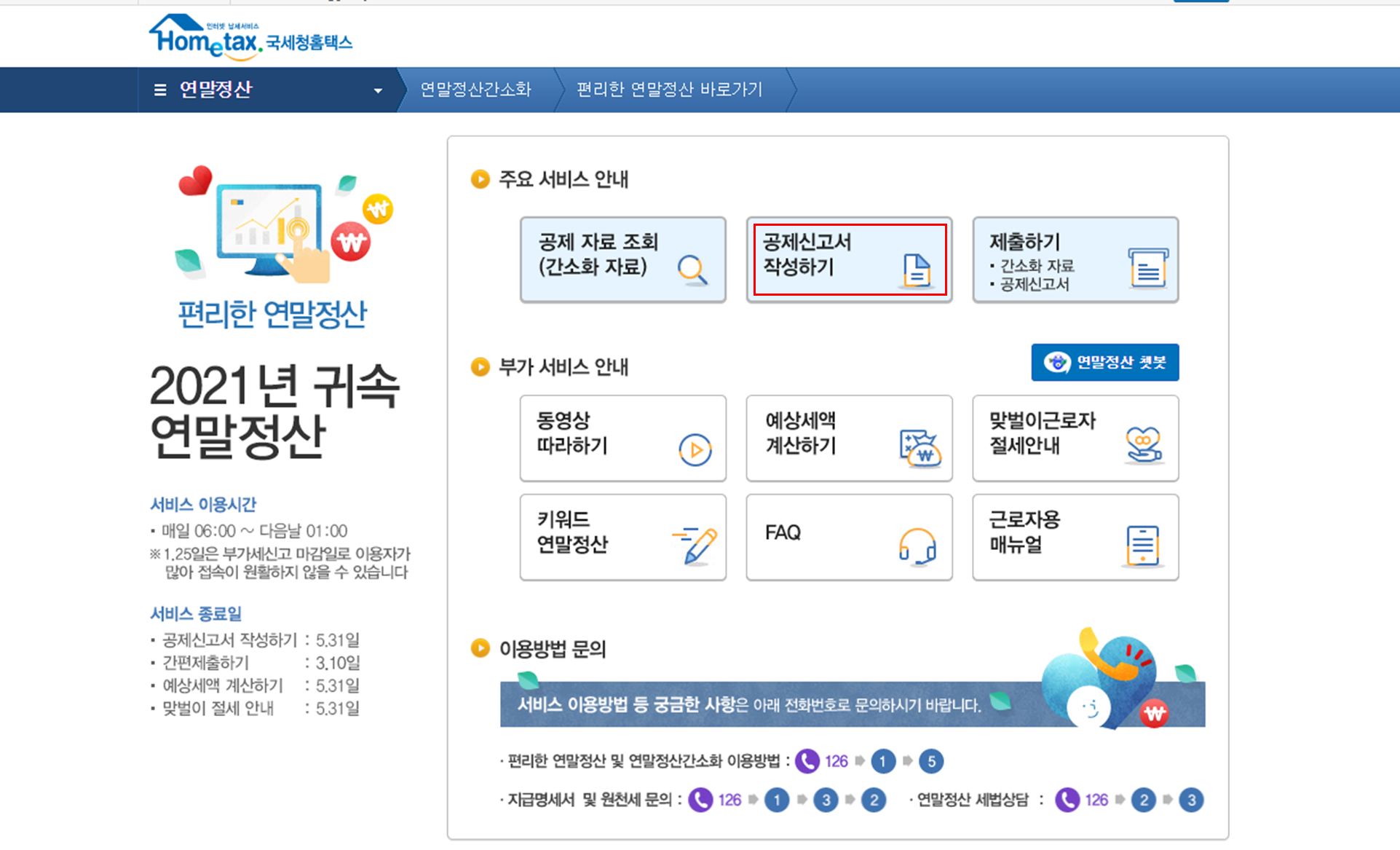The width and height of the screenshot is (1400, 850).
Task: Click the FAQ tile text
Action: pos(783,532)
